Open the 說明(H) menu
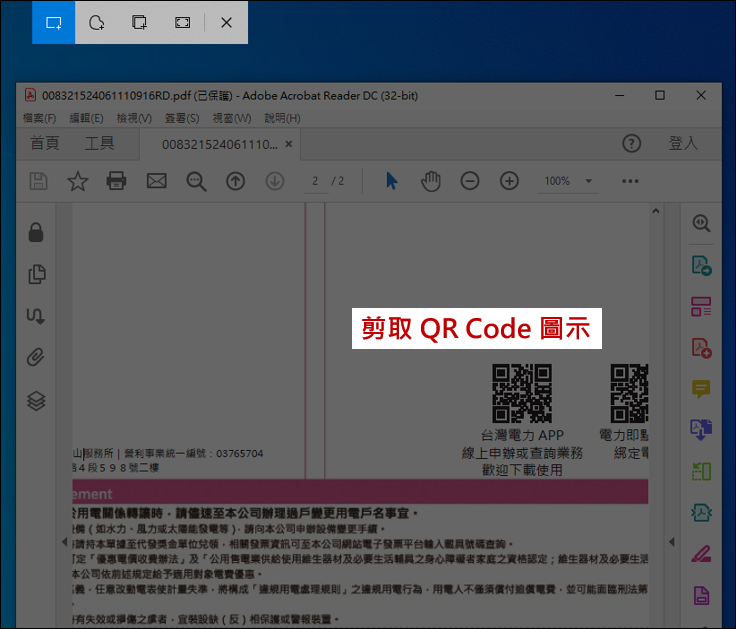Viewport: 736px width, 629px height. 282,118
